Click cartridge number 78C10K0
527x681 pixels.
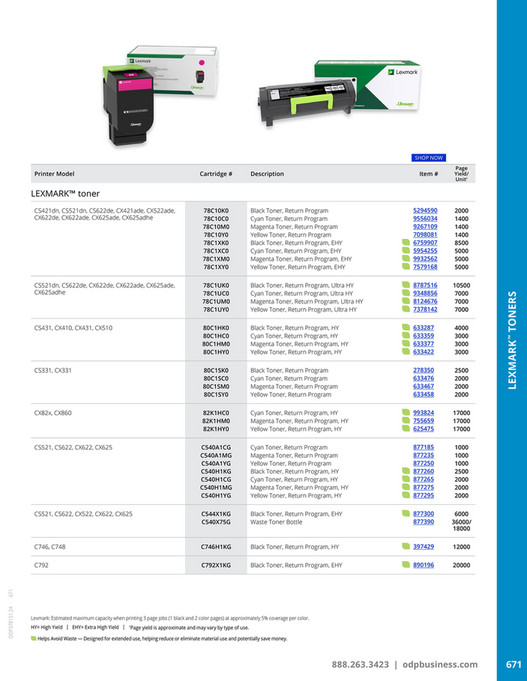point(216,211)
